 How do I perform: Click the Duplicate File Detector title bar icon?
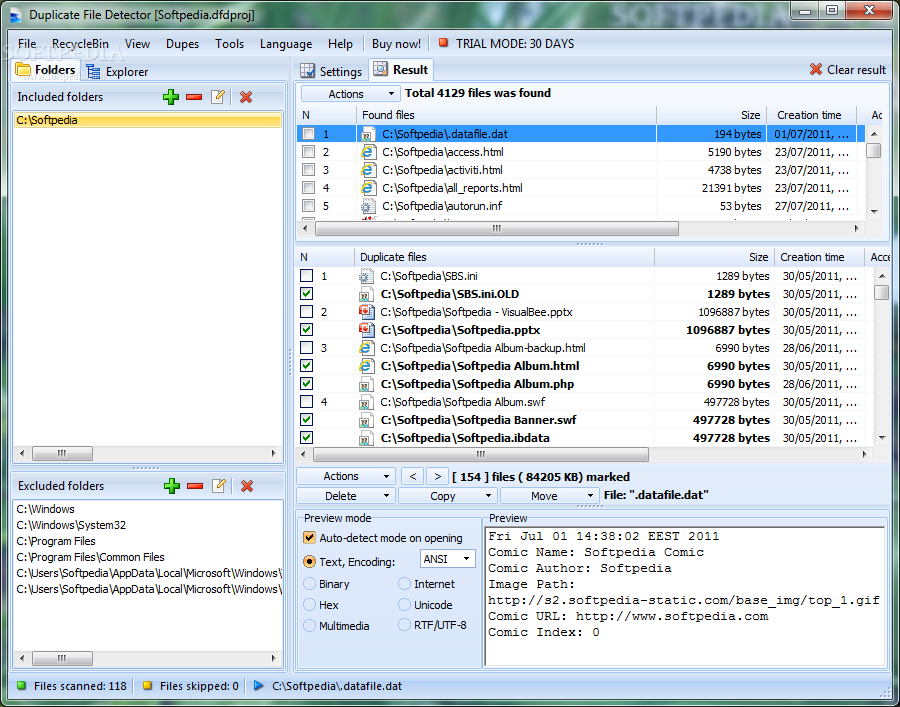(x=16, y=15)
